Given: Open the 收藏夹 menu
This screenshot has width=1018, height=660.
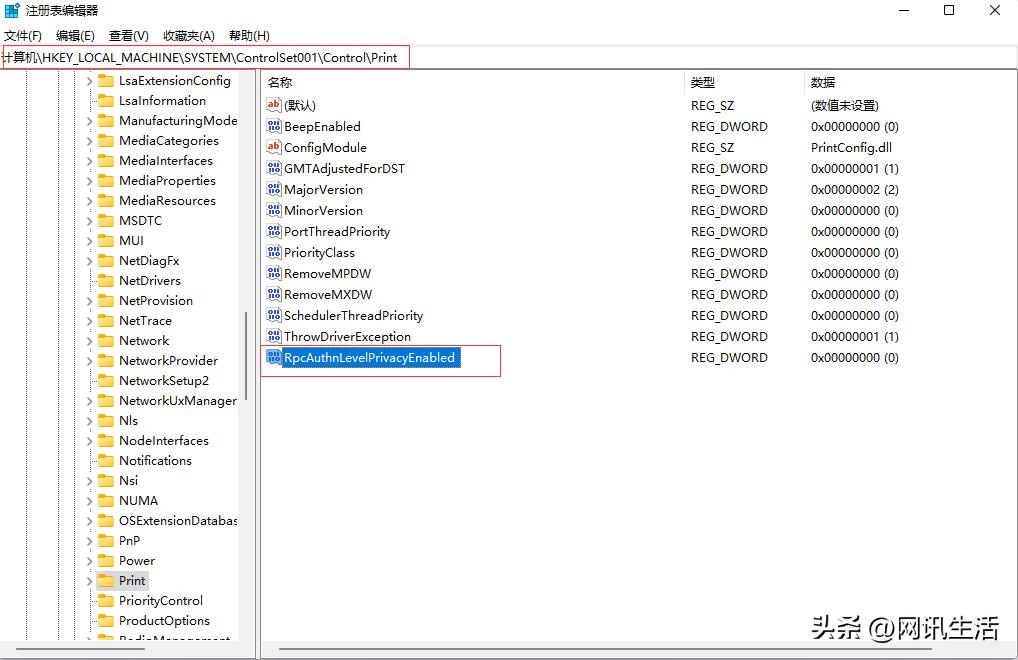Looking at the screenshot, I should tap(188, 34).
